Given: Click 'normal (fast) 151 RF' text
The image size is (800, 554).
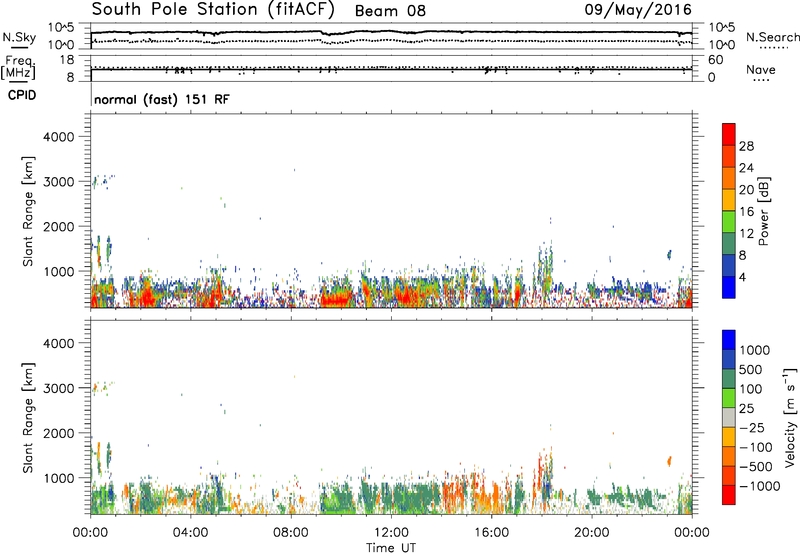Looking at the screenshot, I should 162,99.
